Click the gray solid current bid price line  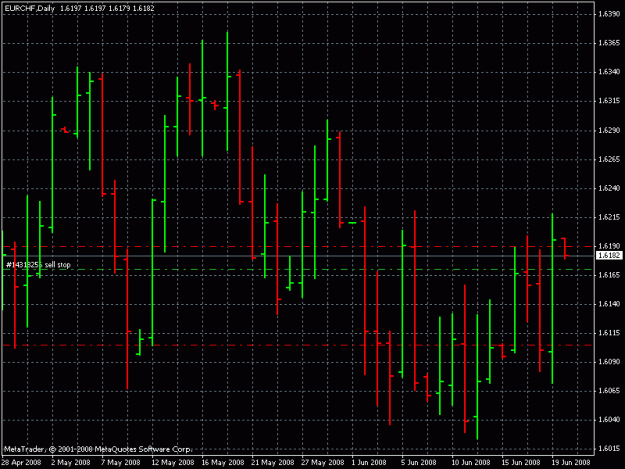pyautogui.click(x=297, y=256)
